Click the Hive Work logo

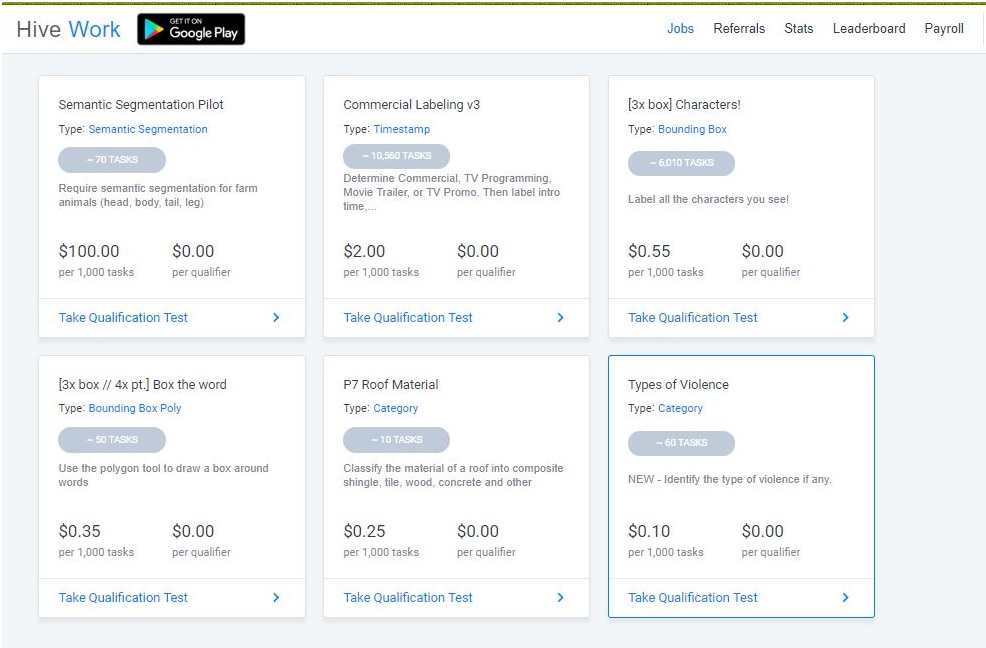coord(68,30)
